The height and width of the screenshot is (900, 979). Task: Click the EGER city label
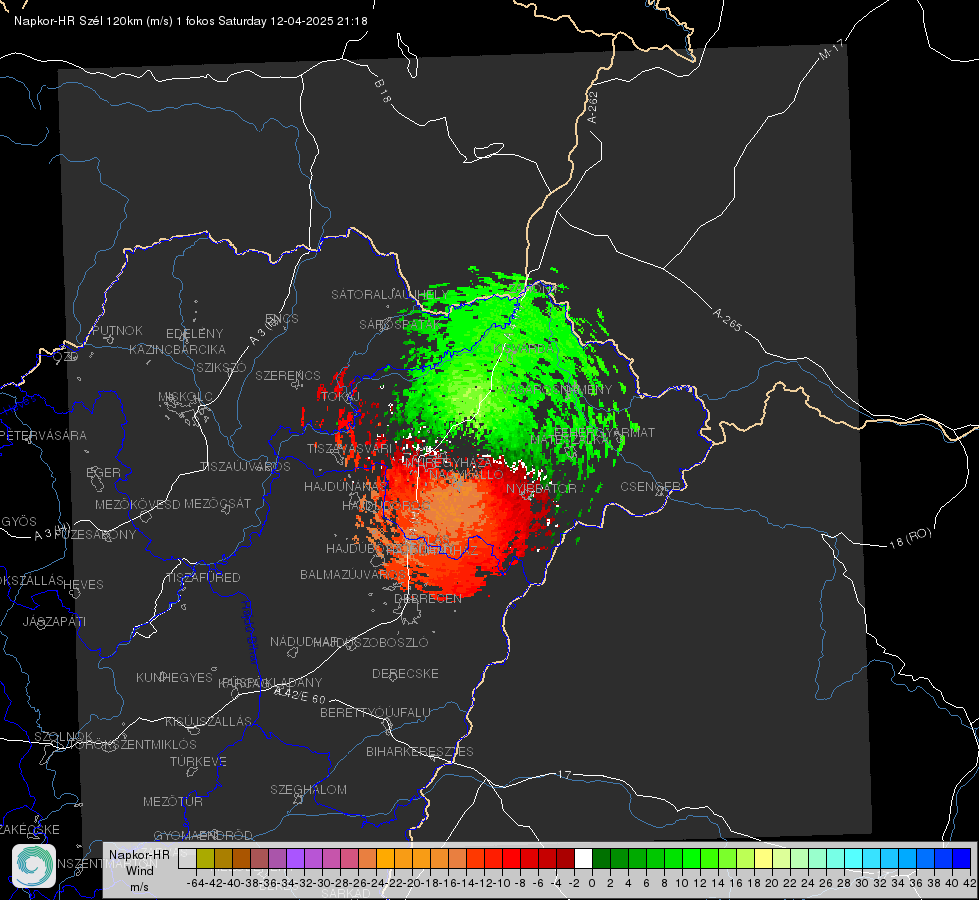coord(103,473)
